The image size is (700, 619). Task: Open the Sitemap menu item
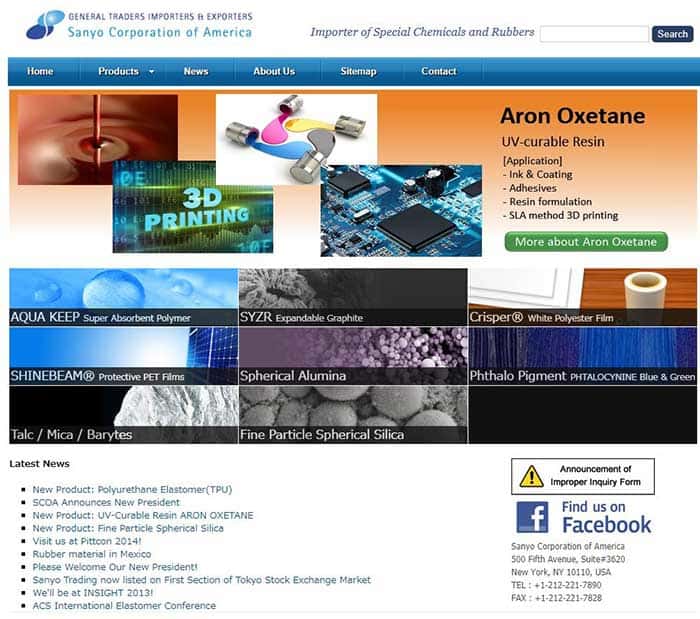pos(358,71)
